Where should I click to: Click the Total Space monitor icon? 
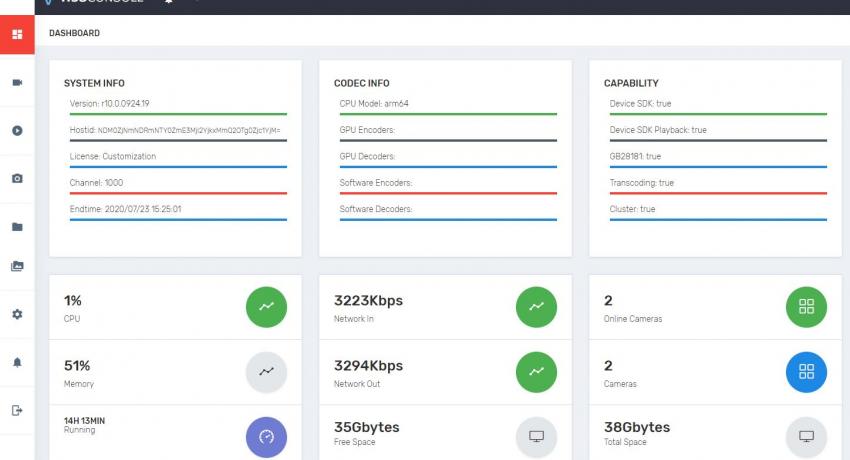[806, 437]
